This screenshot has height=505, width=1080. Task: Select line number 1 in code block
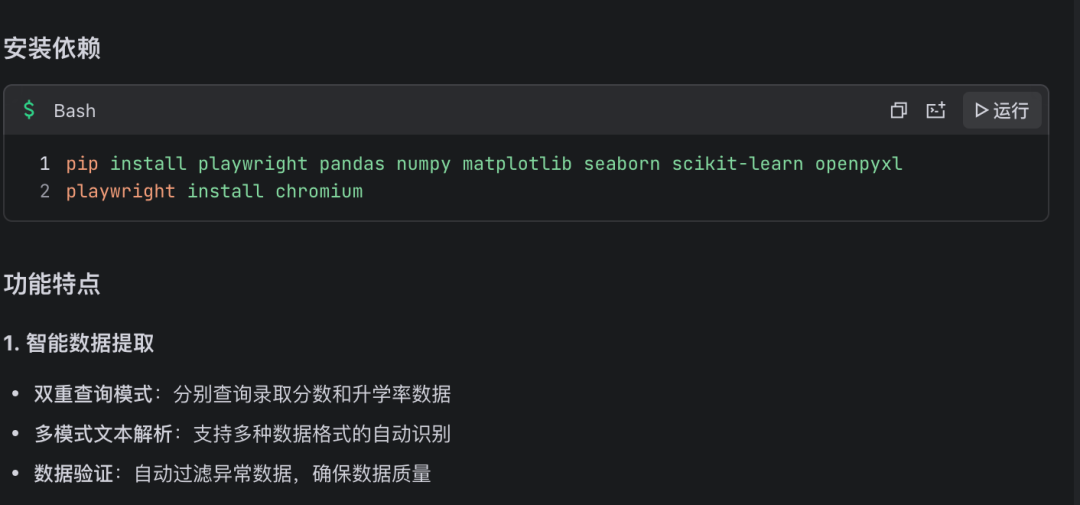coord(45,163)
